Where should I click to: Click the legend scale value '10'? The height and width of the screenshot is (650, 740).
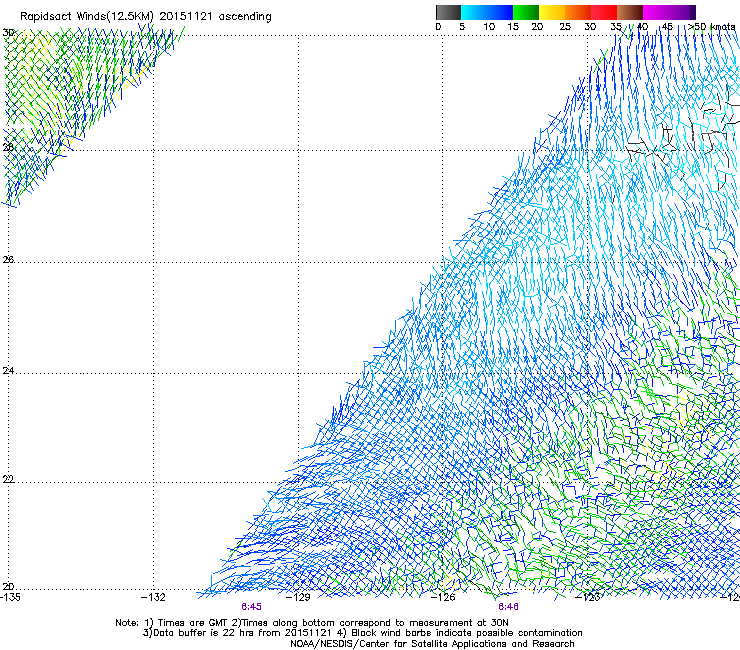click(489, 27)
